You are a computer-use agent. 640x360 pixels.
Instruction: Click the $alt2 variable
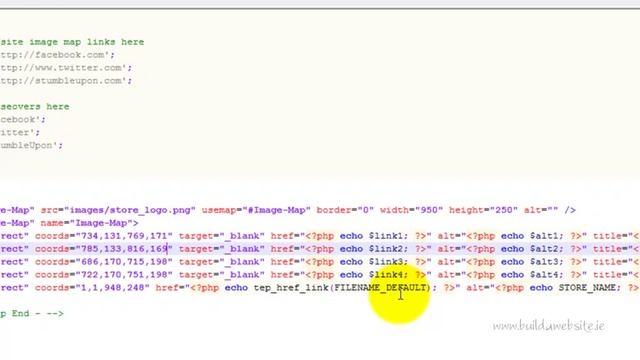(x=544, y=249)
